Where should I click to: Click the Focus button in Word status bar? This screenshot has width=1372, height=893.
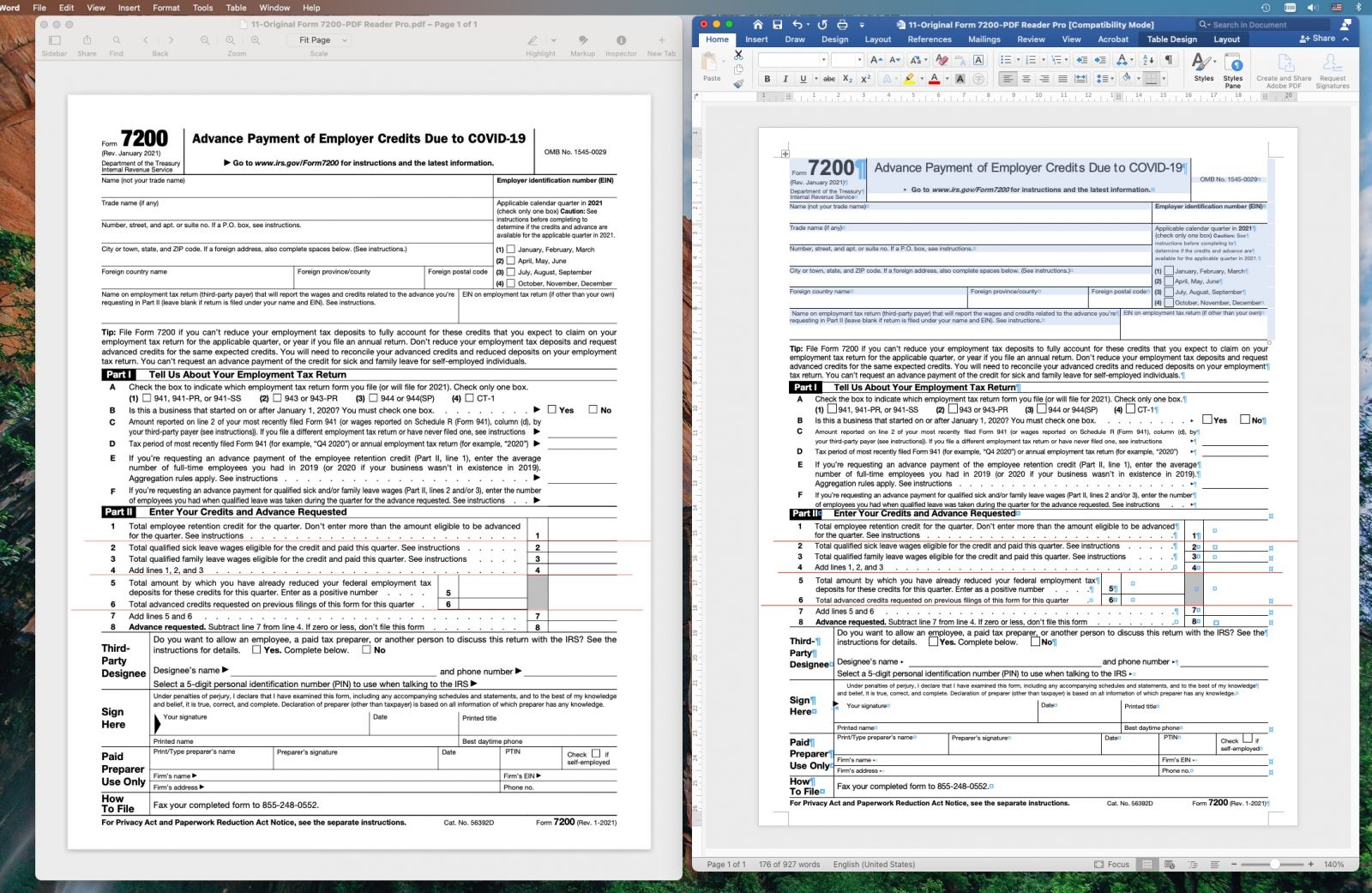tap(1112, 864)
